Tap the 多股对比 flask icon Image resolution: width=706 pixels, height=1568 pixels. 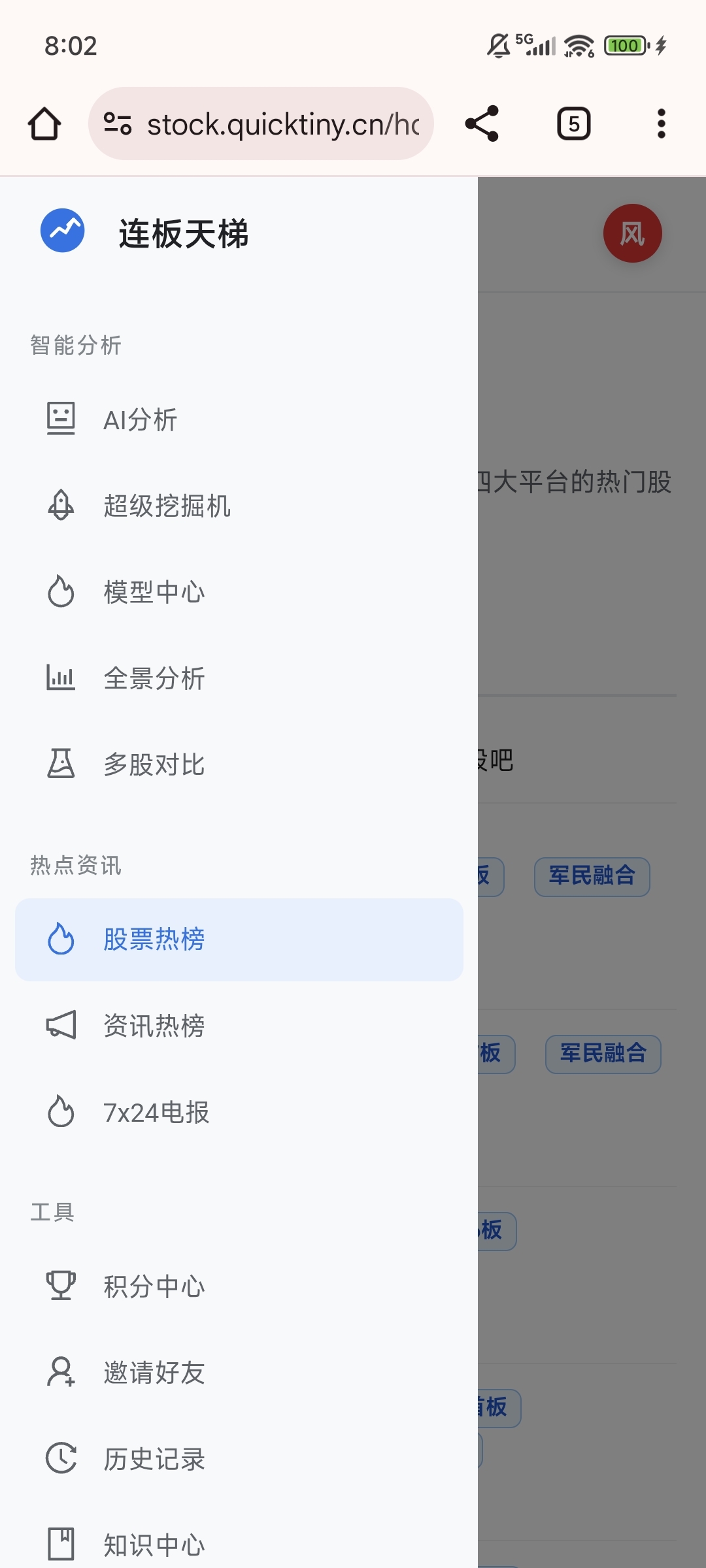click(x=61, y=764)
